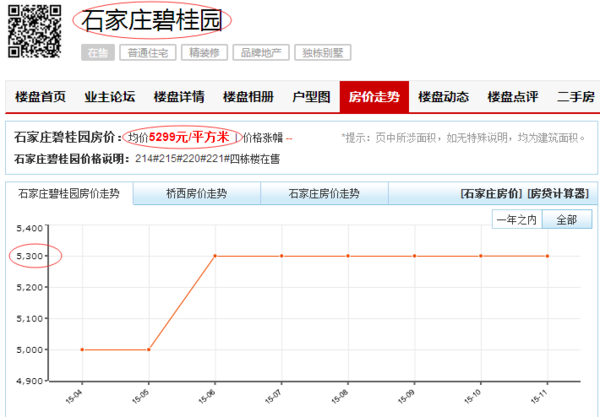Screen dimensions: 600x417
Task: Click the 5,100 y-axis label
Action: 29,318
